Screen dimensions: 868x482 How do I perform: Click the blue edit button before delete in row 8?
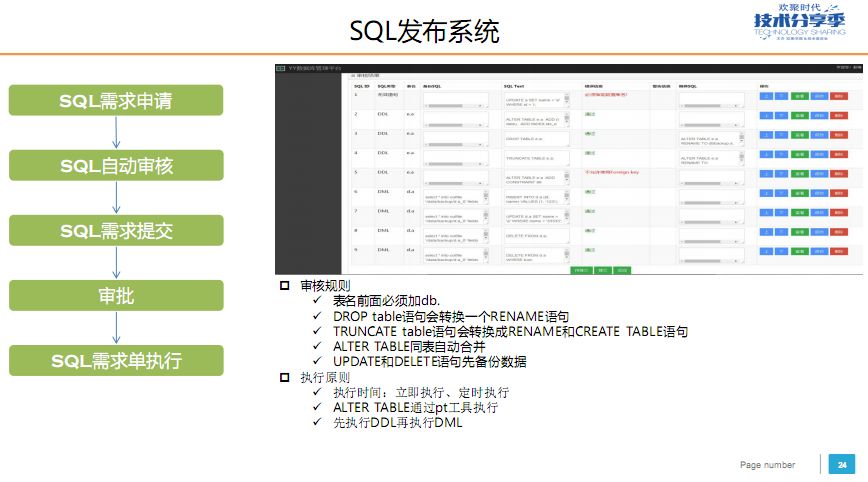coord(819,232)
